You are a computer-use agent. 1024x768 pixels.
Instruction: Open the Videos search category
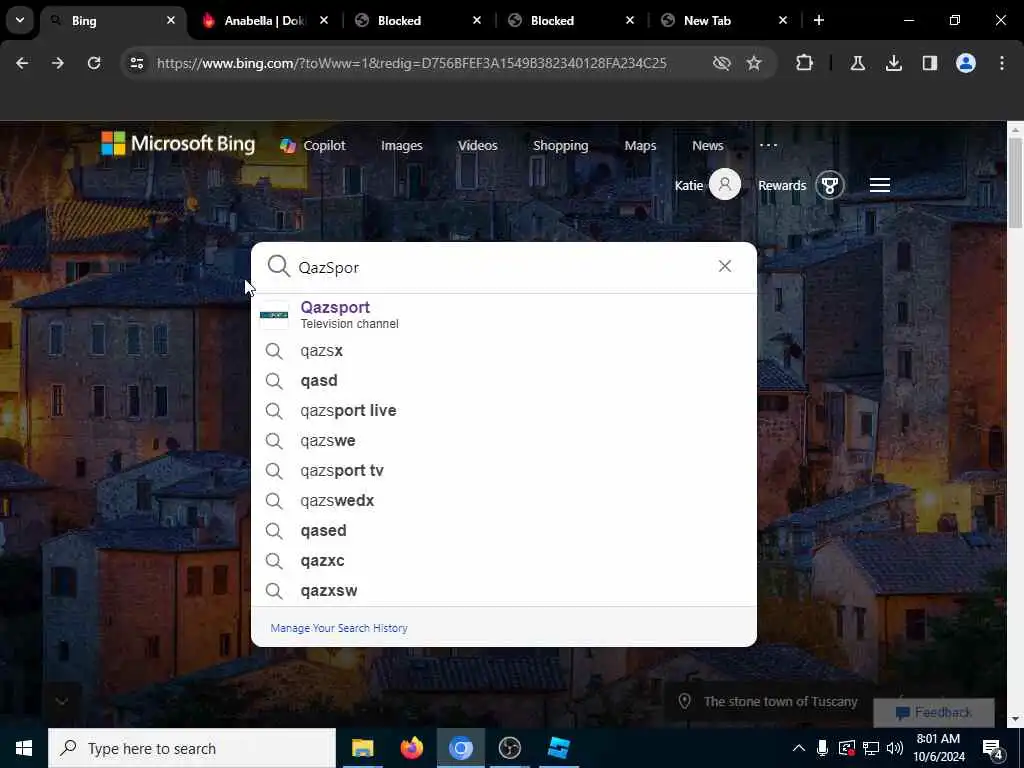point(477,146)
